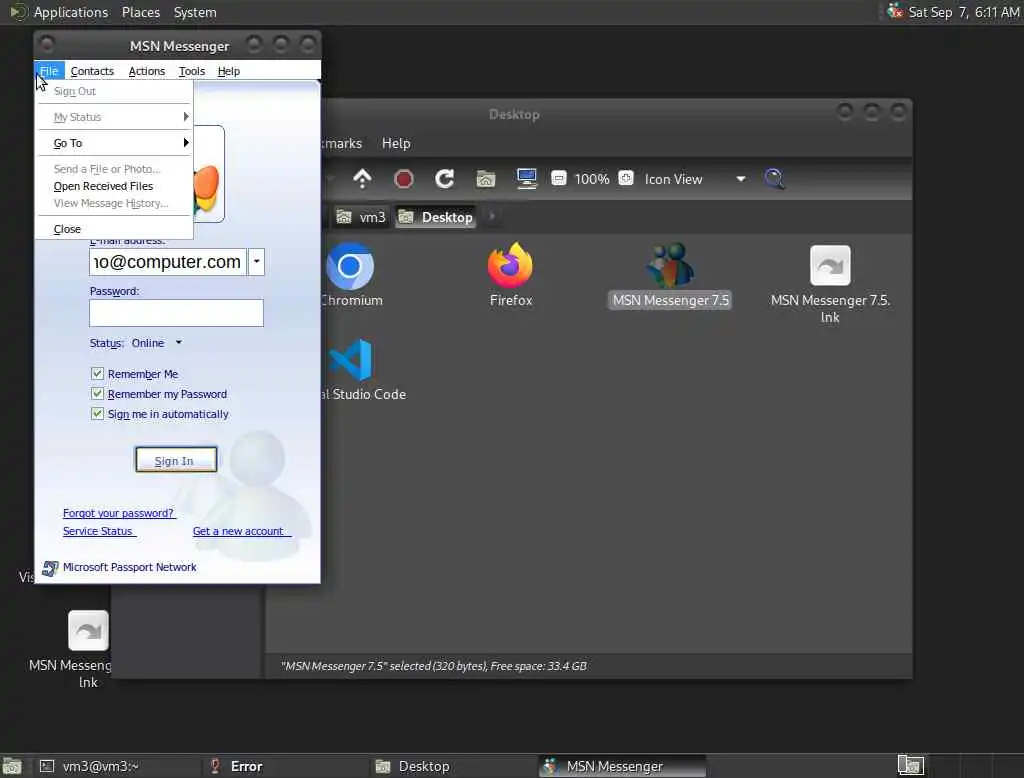1024x778 pixels.
Task: Open the Help menu in Desktop window
Action: tap(396, 143)
